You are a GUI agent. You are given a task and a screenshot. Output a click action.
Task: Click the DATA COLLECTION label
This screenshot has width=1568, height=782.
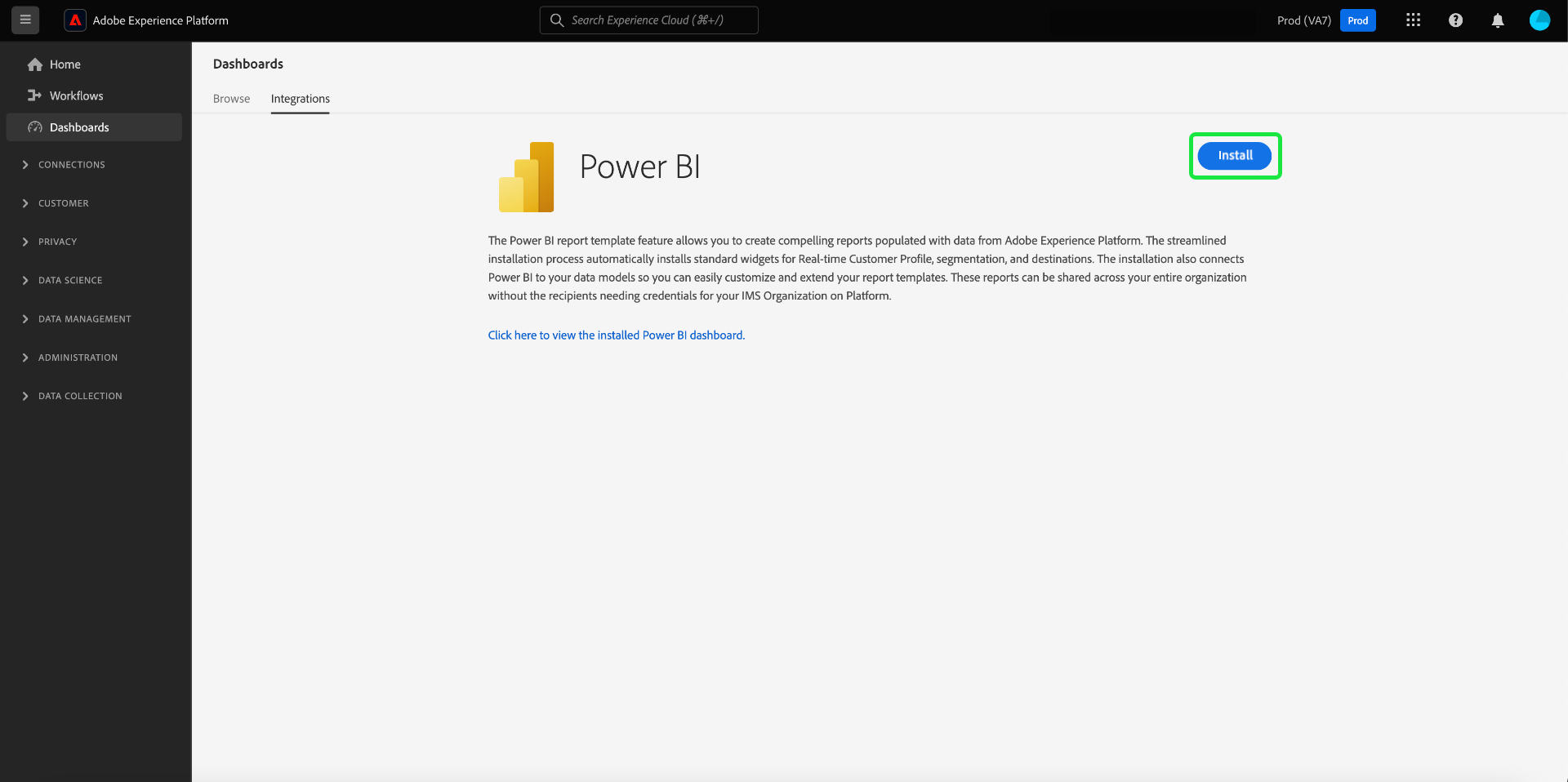[x=81, y=396]
